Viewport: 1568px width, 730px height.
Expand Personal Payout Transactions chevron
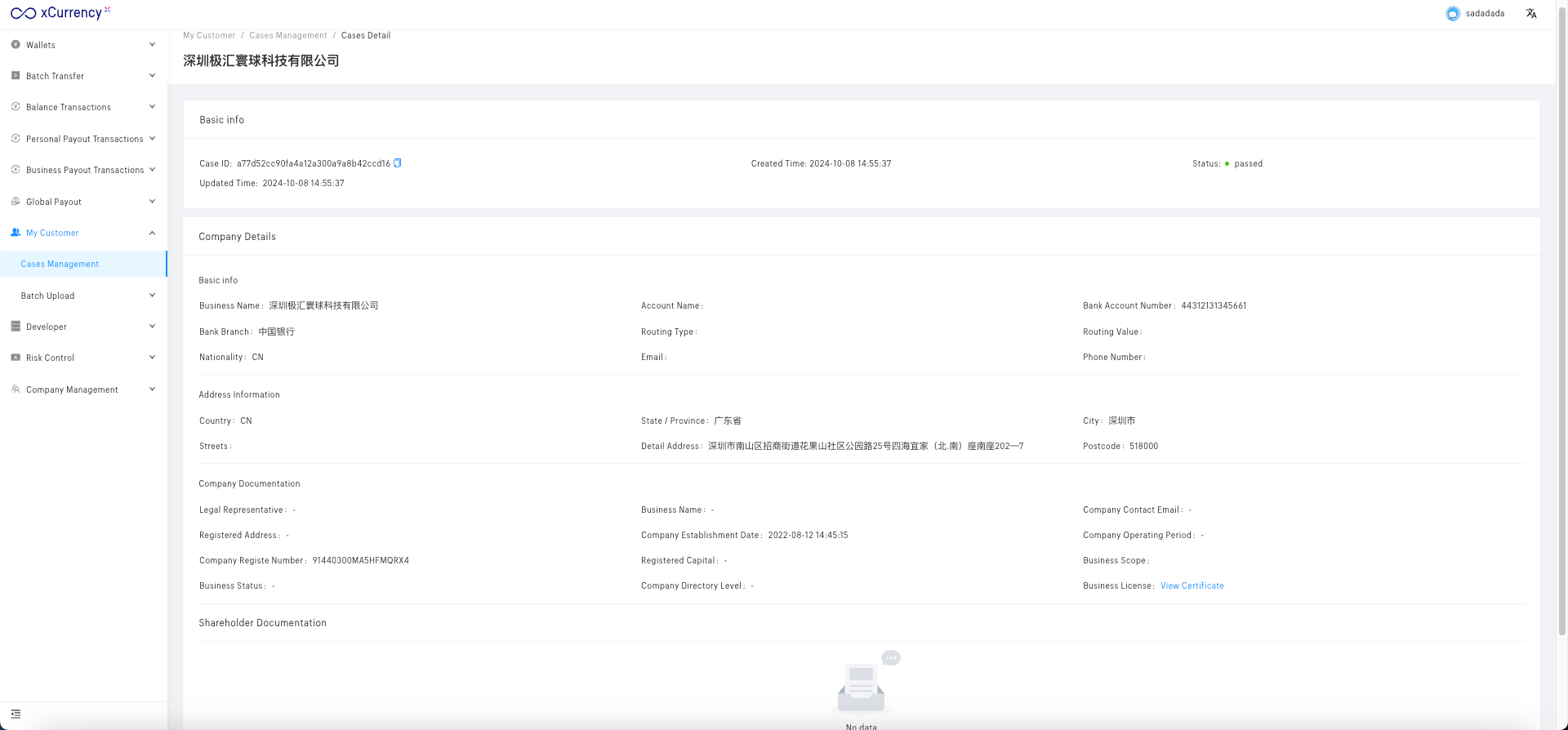tap(152, 139)
